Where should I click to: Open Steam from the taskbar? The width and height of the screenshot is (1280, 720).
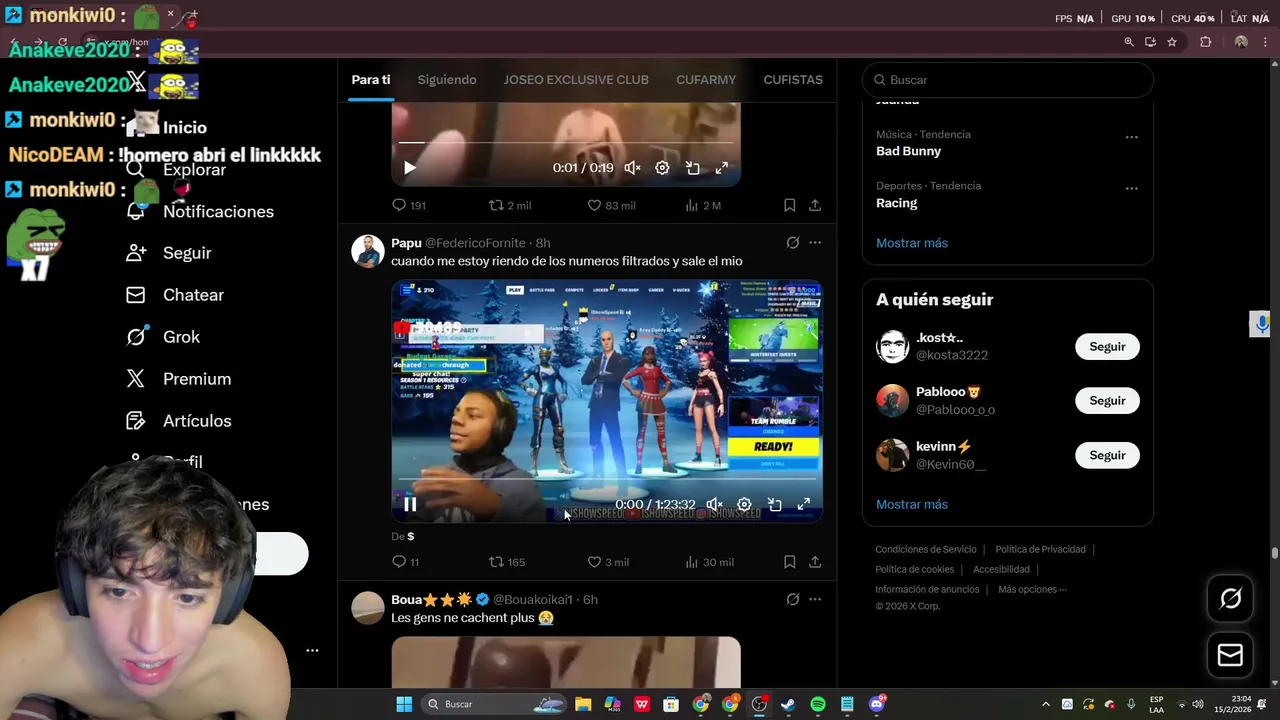(788, 704)
